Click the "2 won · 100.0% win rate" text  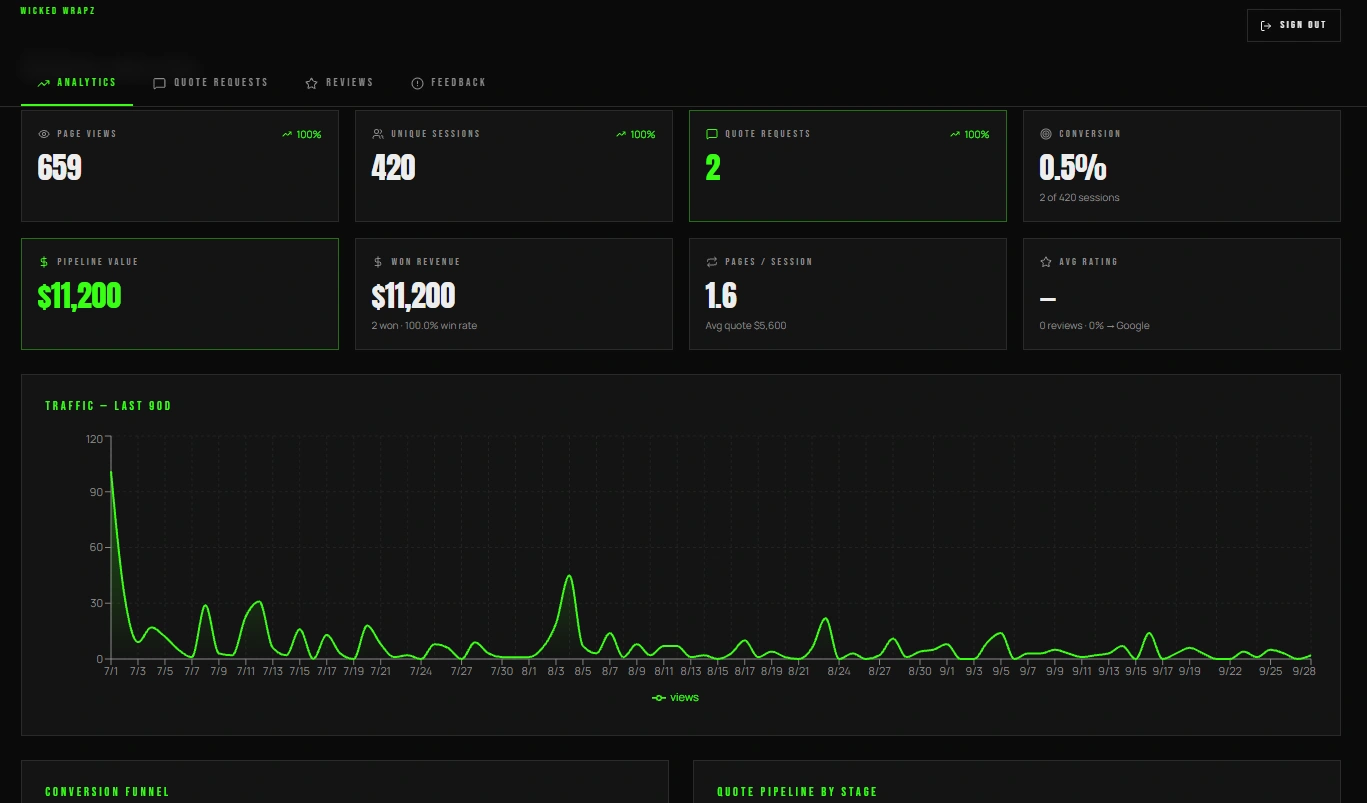pos(424,326)
